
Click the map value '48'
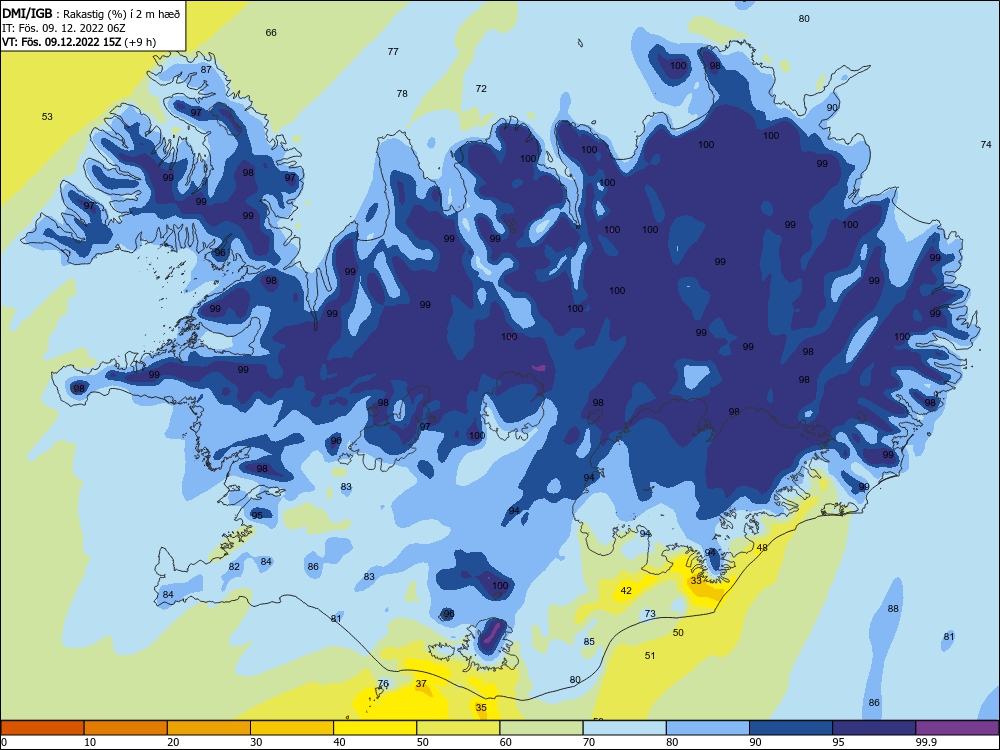point(762,548)
